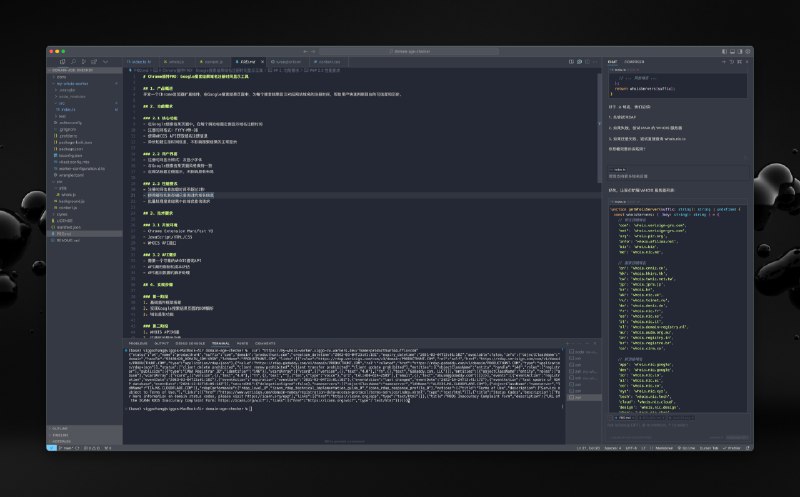Show more activity views chevron
Screen dimensions: 800x497
105,62
